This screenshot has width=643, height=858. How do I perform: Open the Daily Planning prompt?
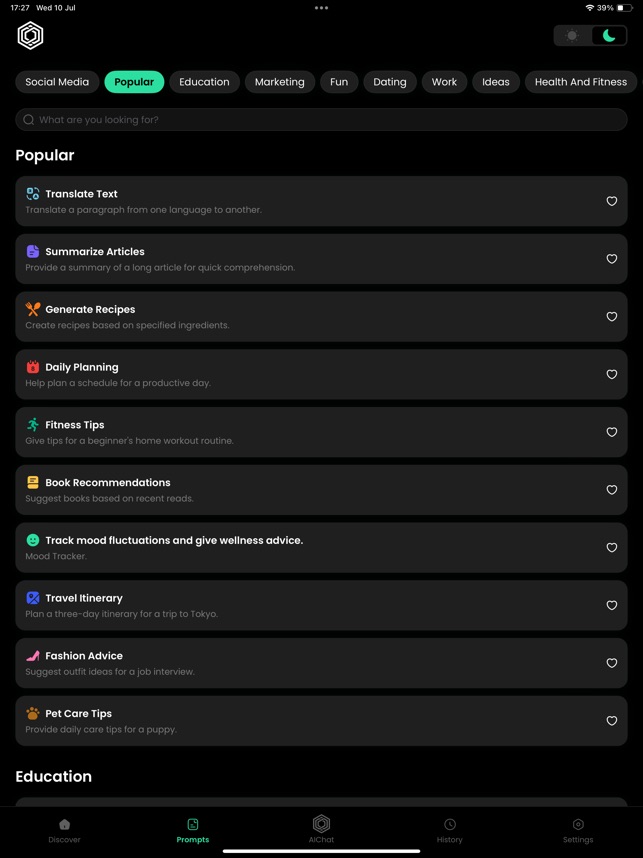(x=300, y=374)
